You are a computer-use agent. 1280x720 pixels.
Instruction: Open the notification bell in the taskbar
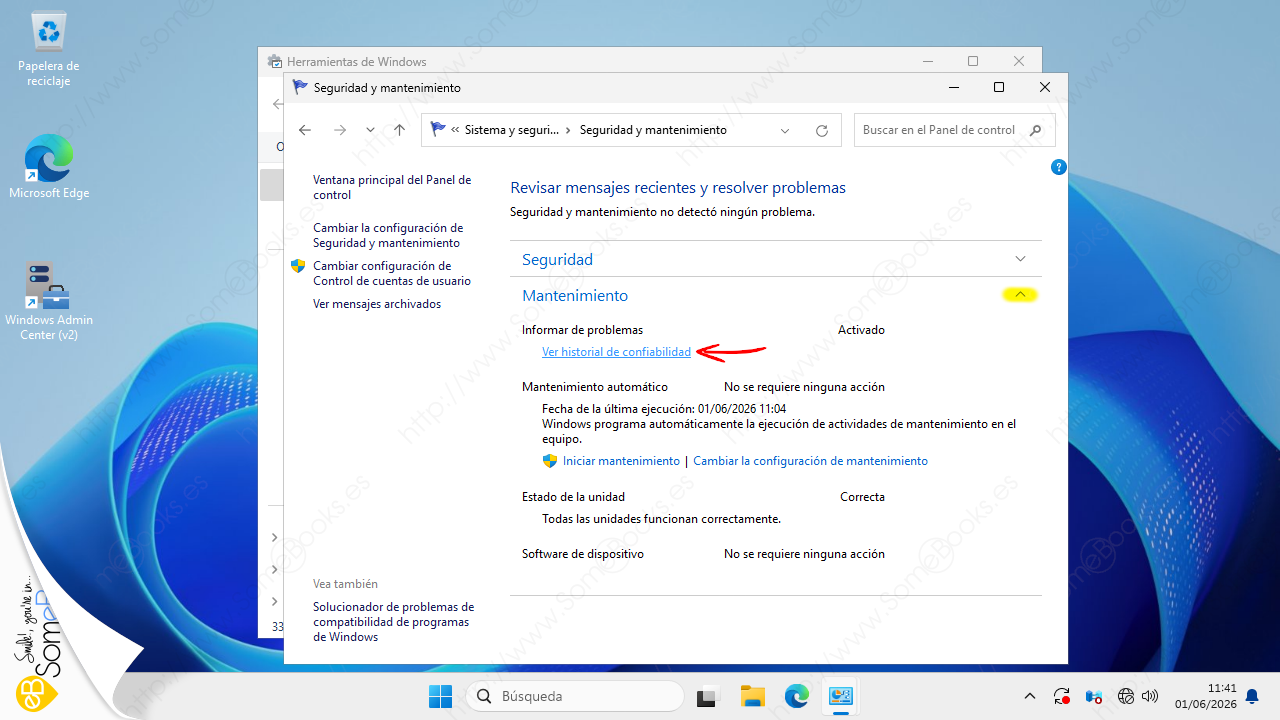click(x=1251, y=696)
